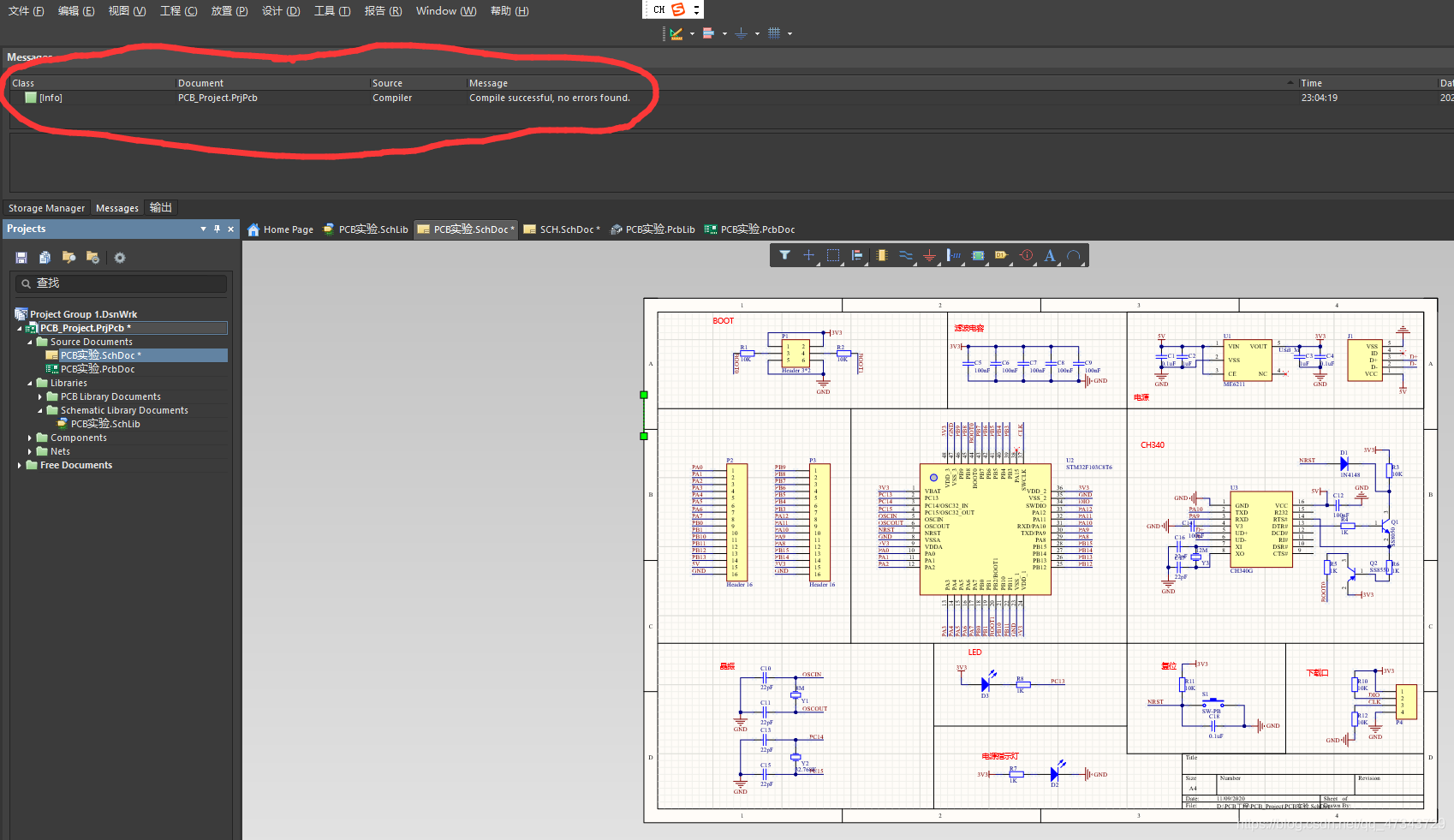
Task: Select Project Group 1.DsnWrk item
Action: [x=83, y=314]
